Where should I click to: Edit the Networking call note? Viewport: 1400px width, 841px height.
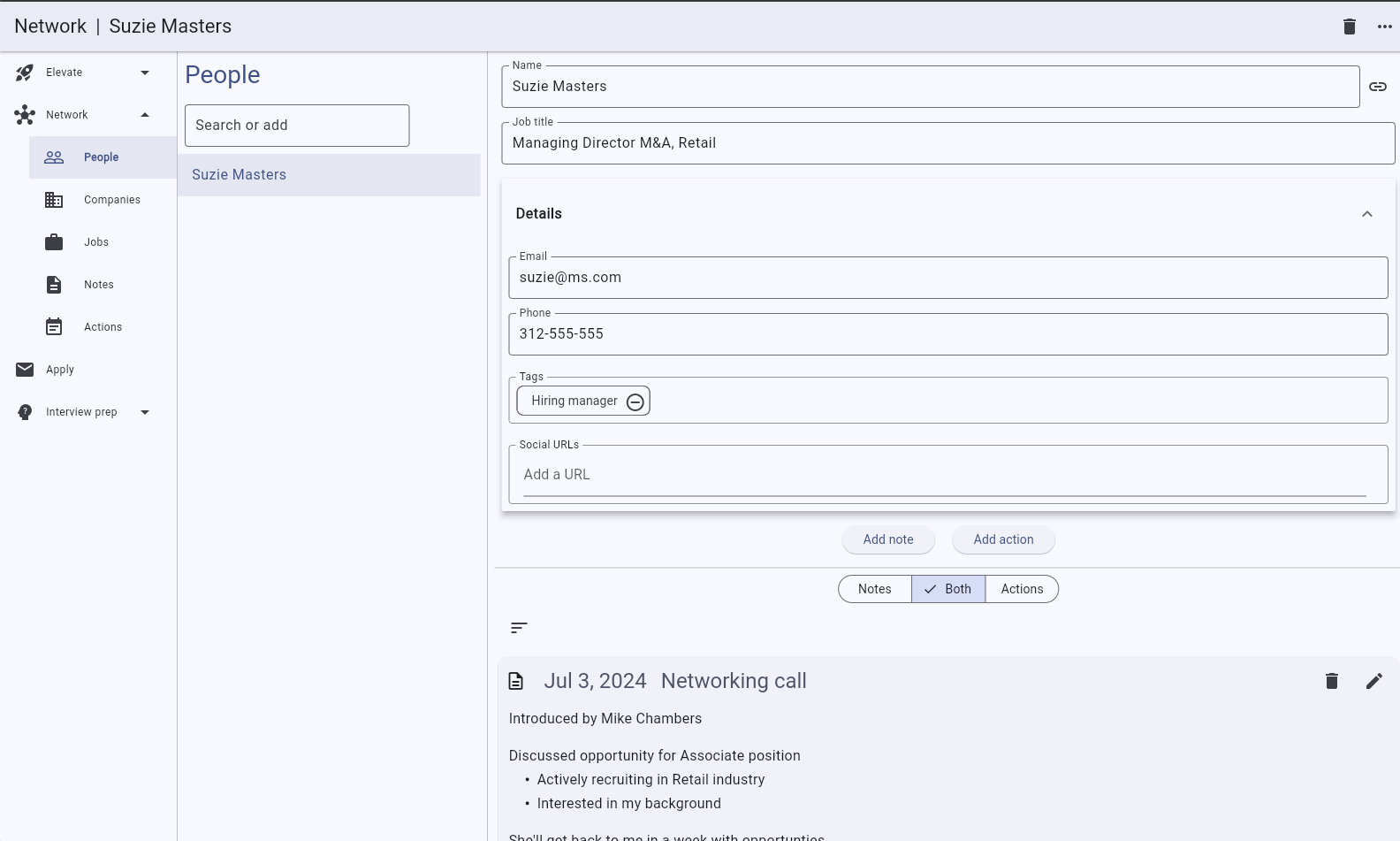tap(1373, 681)
